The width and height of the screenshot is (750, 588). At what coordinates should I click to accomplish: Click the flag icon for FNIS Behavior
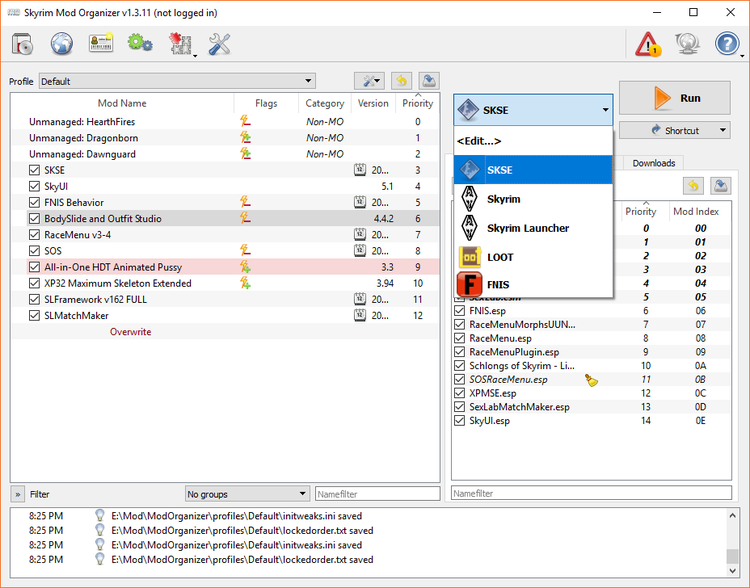(x=245, y=202)
